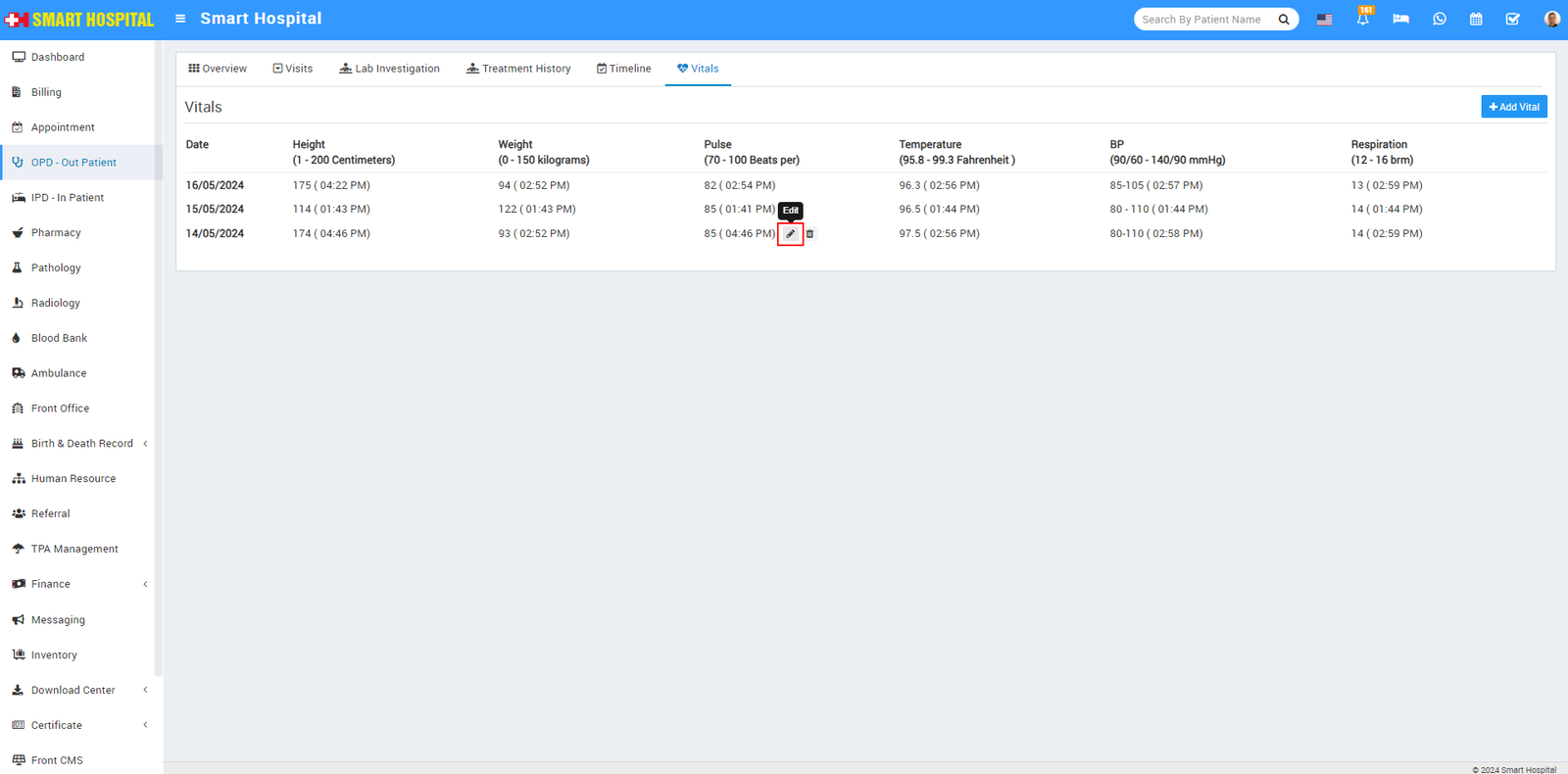Open Pharmacy from the sidebar
Viewport: 1568px width, 774px height.
click(56, 233)
